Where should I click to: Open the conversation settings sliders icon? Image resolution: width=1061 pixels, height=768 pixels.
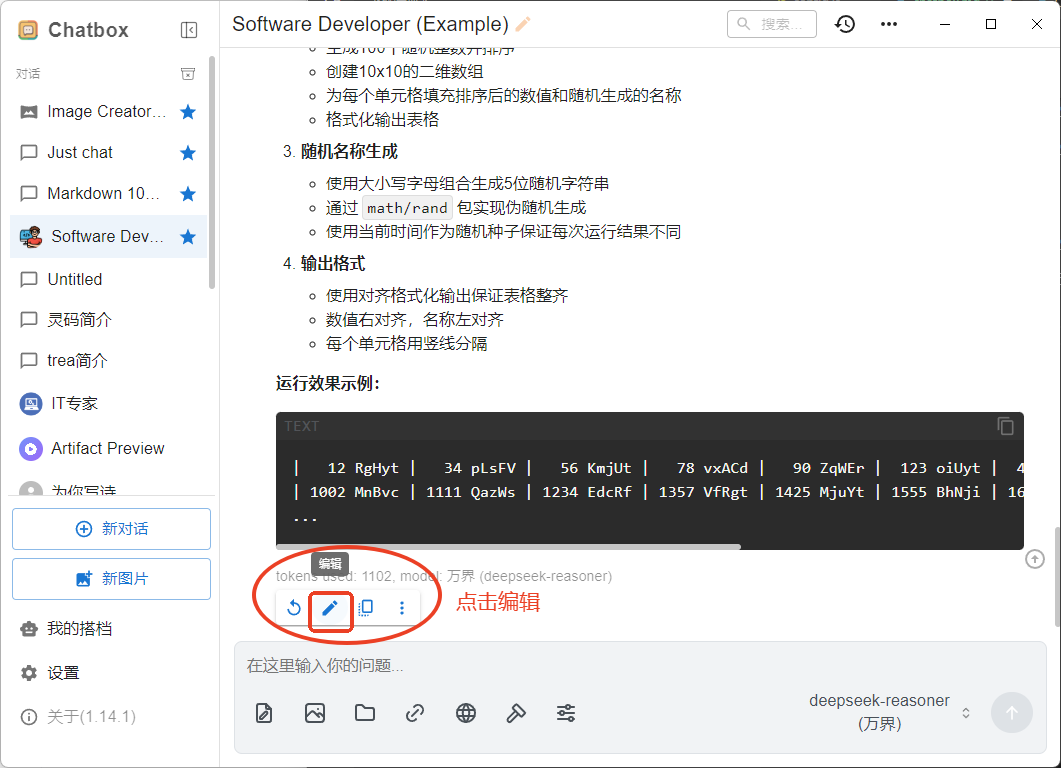pyautogui.click(x=566, y=713)
